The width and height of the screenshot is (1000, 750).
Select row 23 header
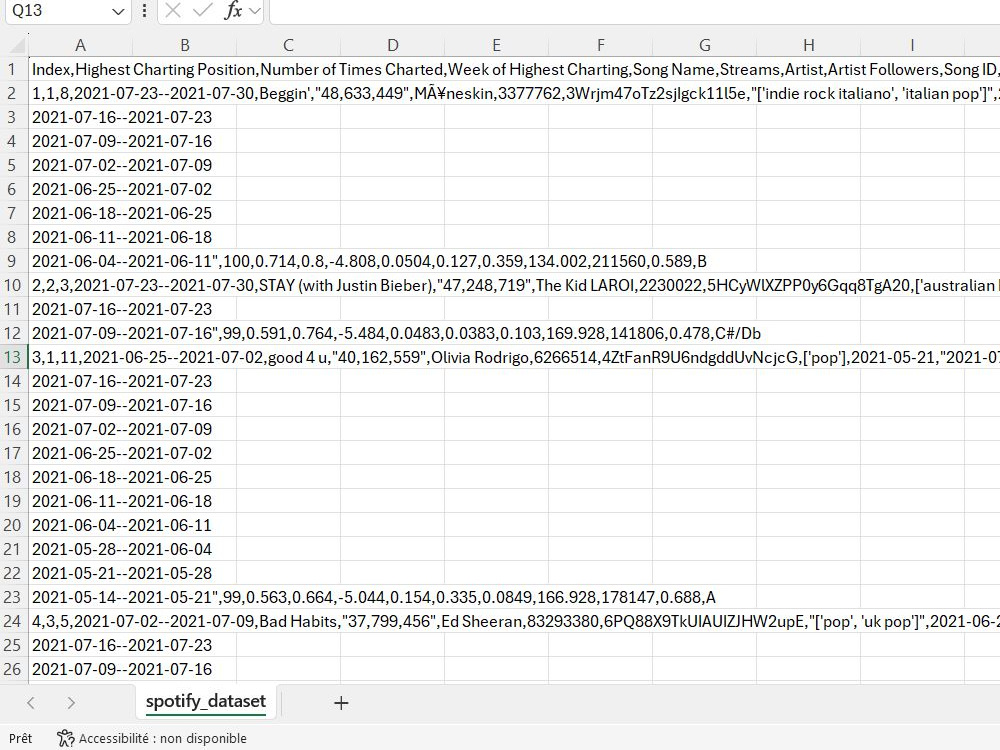tap(13, 598)
